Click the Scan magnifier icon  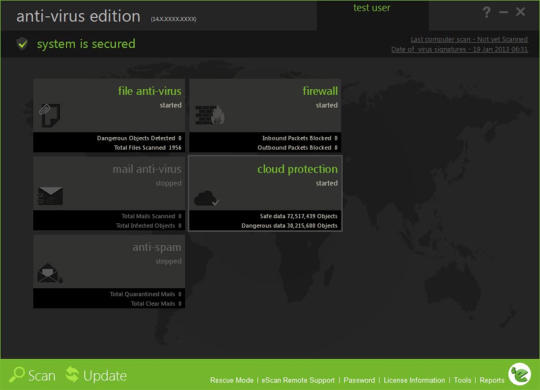coord(16,375)
